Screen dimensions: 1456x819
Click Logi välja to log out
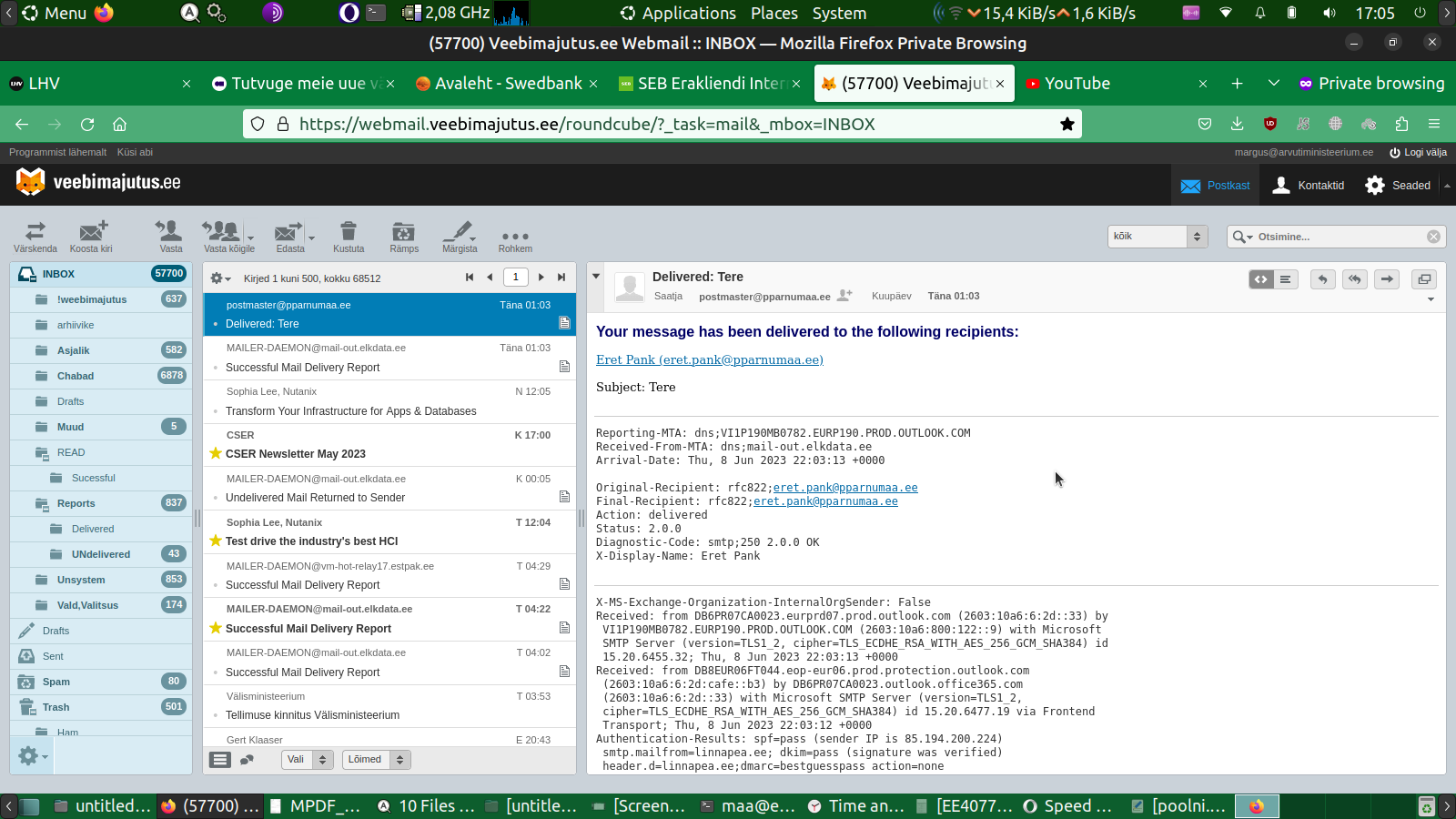1418,152
